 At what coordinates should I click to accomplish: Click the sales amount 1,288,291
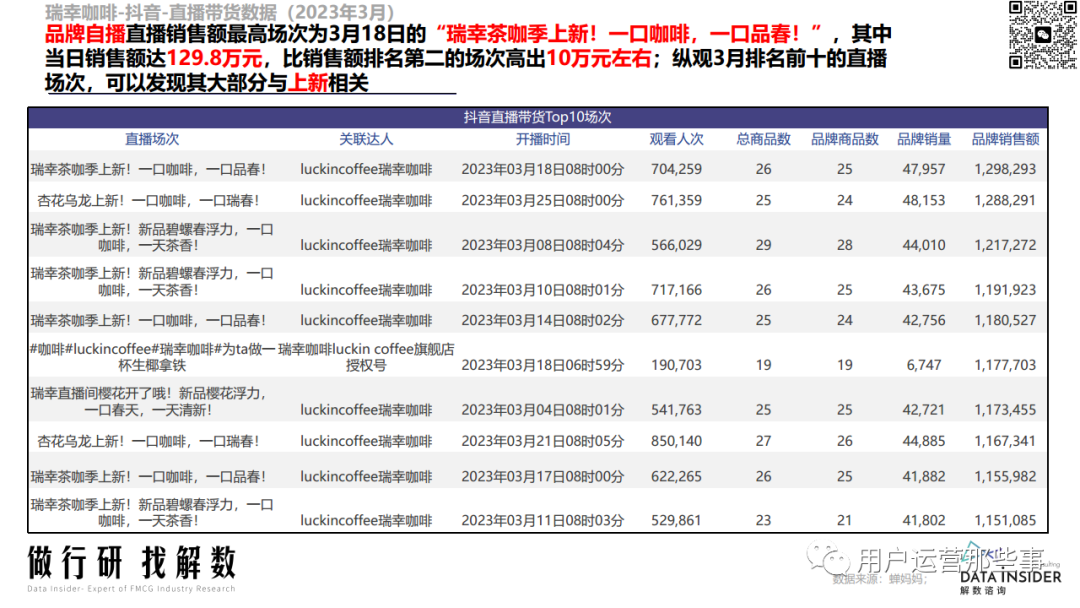1005,201
